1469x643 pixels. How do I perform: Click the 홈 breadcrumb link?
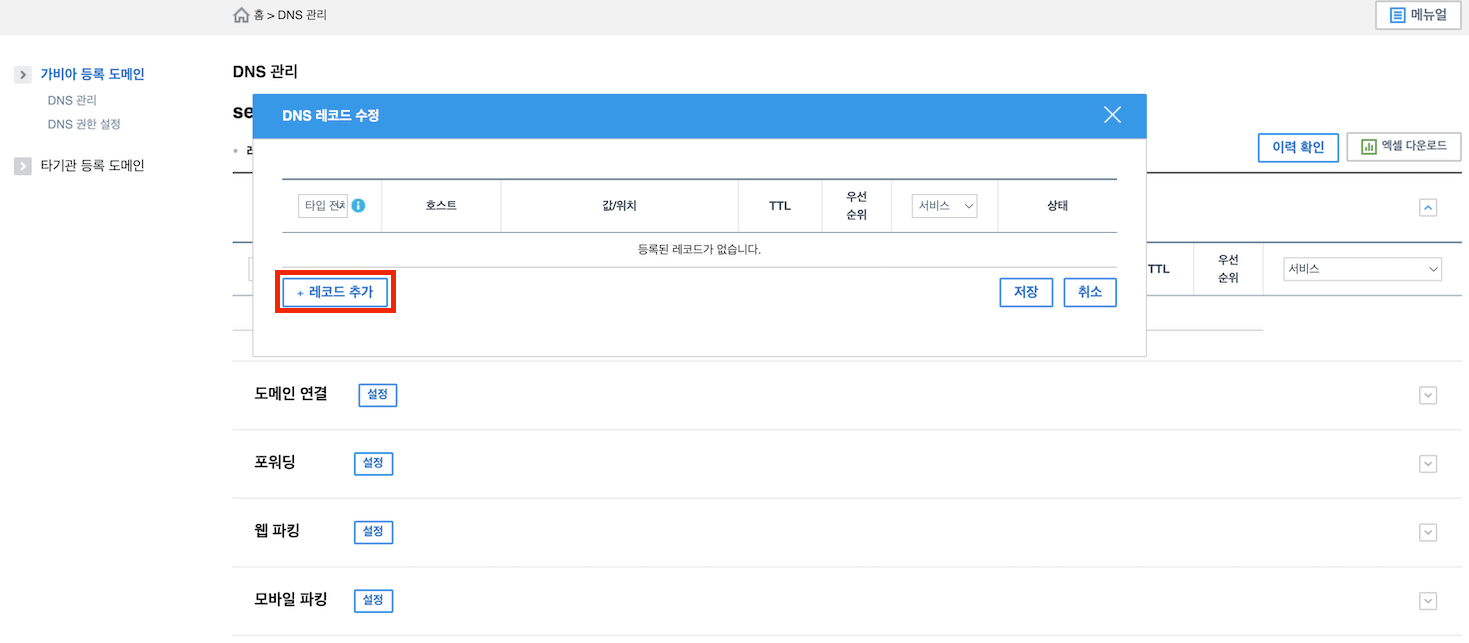[259, 15]
